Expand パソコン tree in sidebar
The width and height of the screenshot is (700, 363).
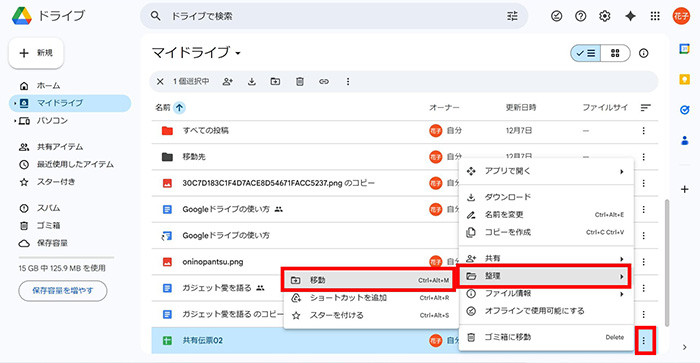point(14,121)
